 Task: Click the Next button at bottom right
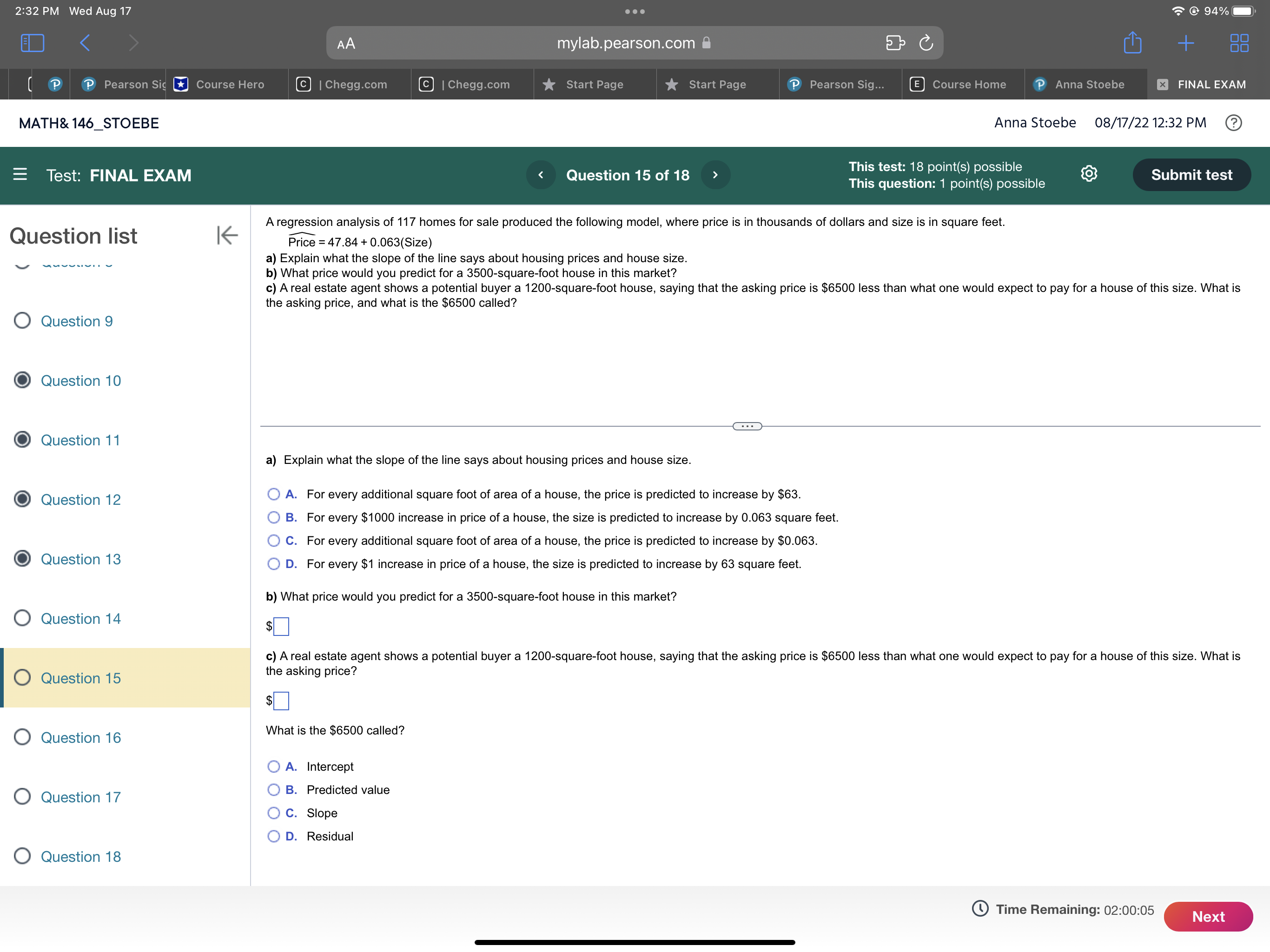1208,916
